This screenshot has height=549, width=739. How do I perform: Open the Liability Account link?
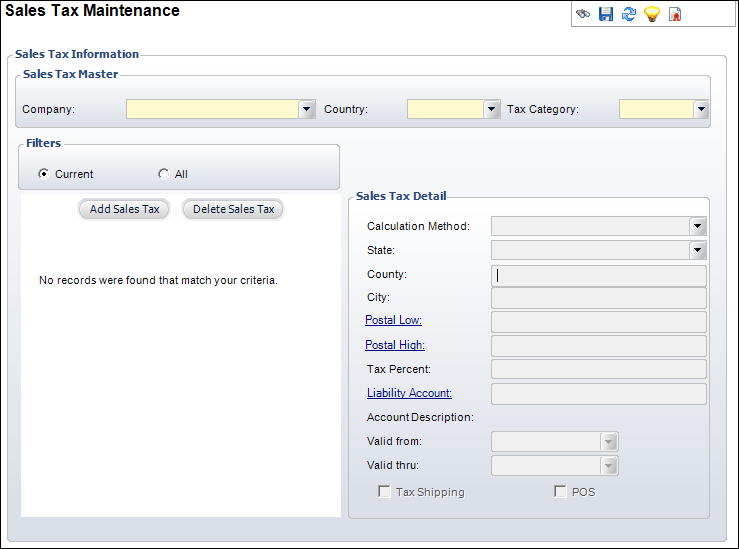pos(409,393)
